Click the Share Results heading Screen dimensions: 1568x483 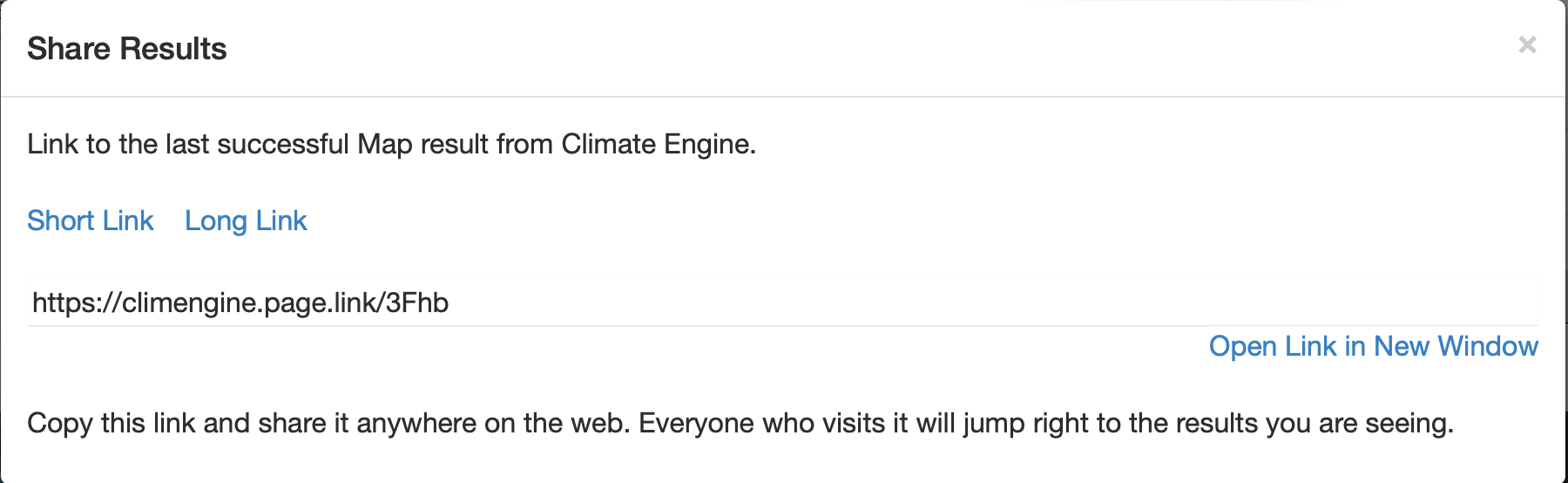click(126, 49)
